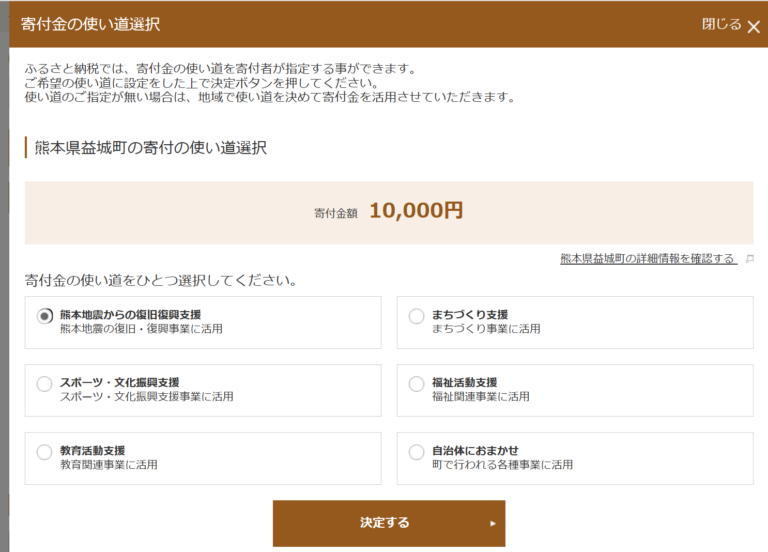
Task: Click the 10,000円 donation amount
Action: [x=416, y=211]
